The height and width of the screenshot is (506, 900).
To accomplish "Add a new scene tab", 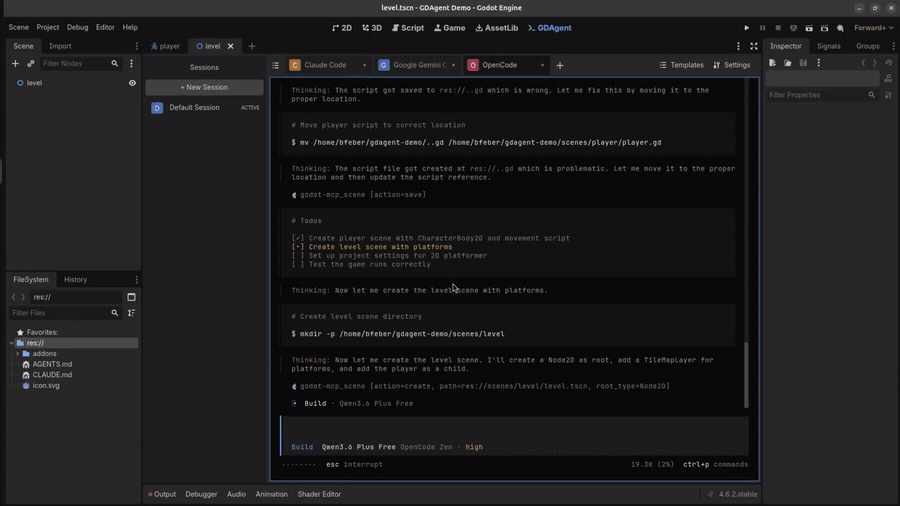I will 251,46.
